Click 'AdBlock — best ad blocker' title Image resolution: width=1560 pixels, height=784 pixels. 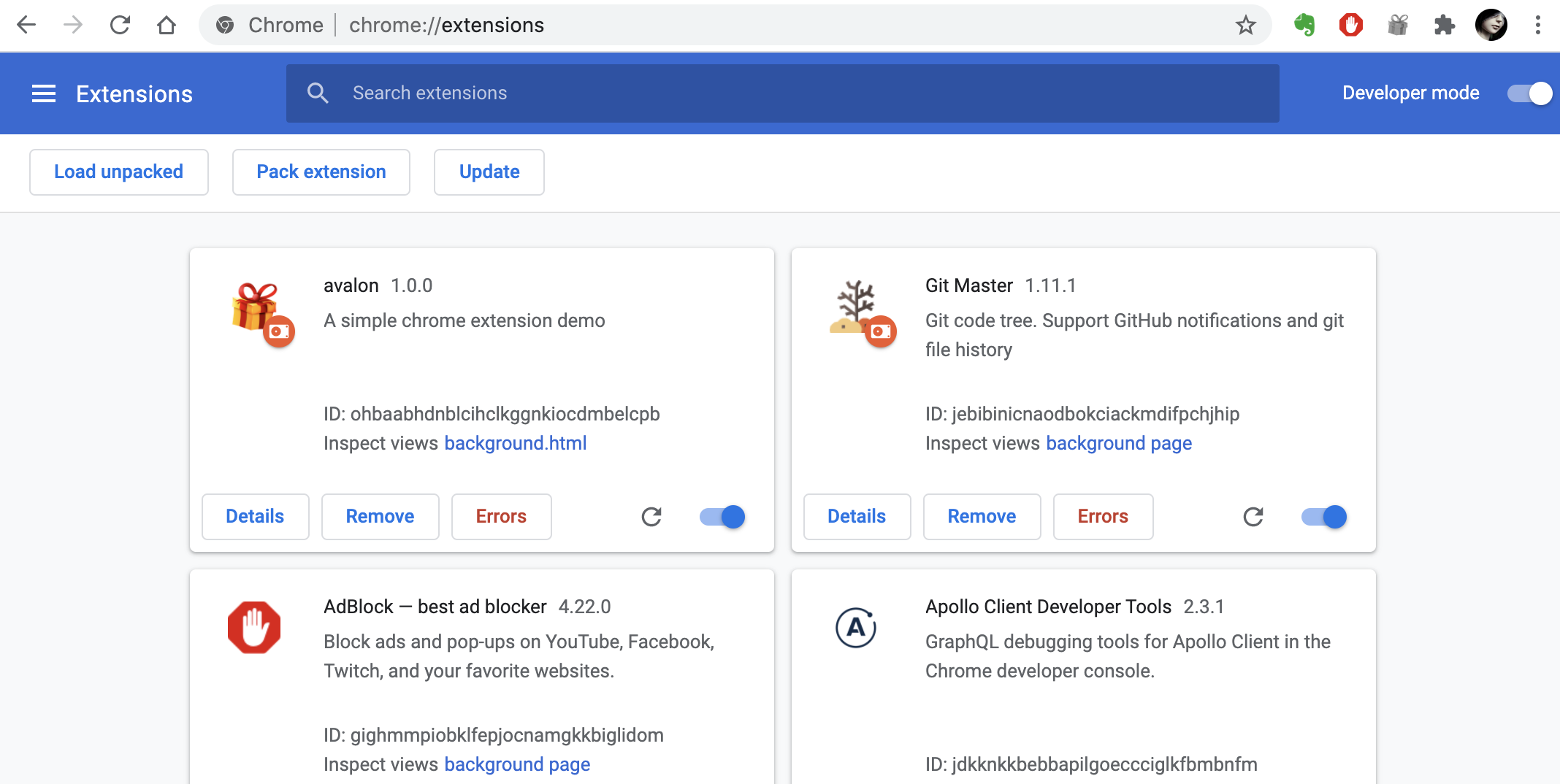[435, 607]
